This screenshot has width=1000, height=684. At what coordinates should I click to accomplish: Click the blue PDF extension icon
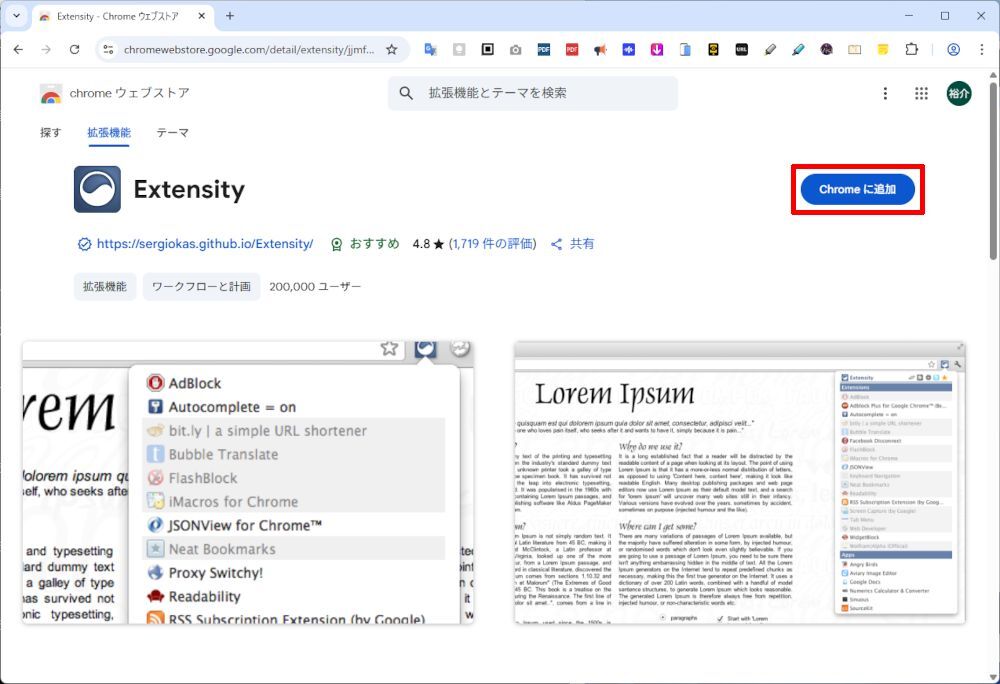[x=544, y=50]
